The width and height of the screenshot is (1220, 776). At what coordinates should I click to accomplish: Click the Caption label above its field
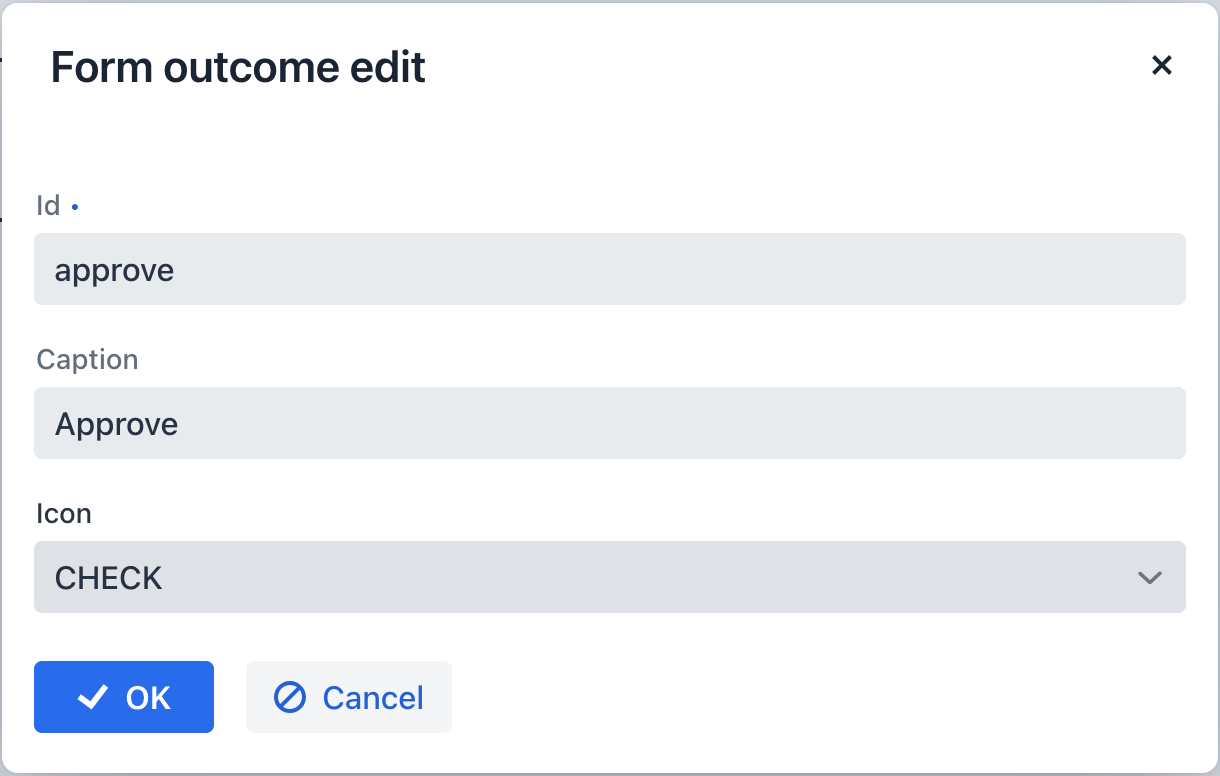pyautogui.click(x=87, y=359)
